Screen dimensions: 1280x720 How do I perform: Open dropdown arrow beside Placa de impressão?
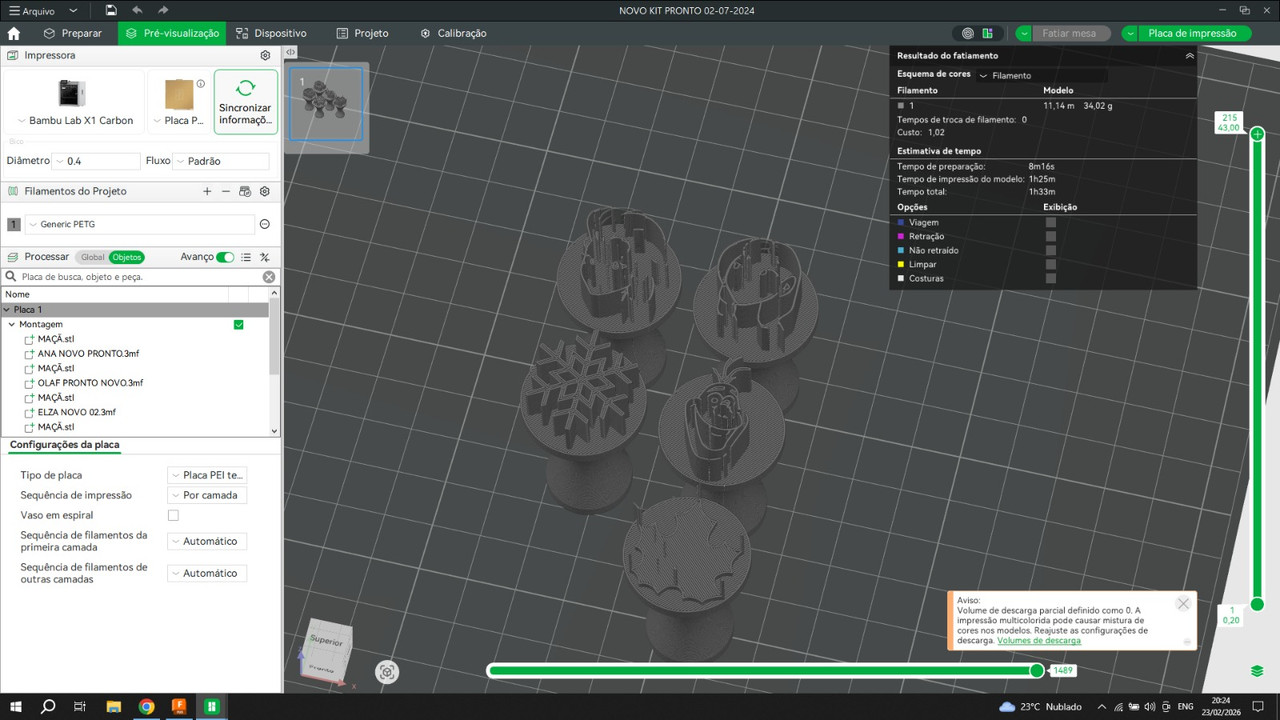[x=1130, y=33]
